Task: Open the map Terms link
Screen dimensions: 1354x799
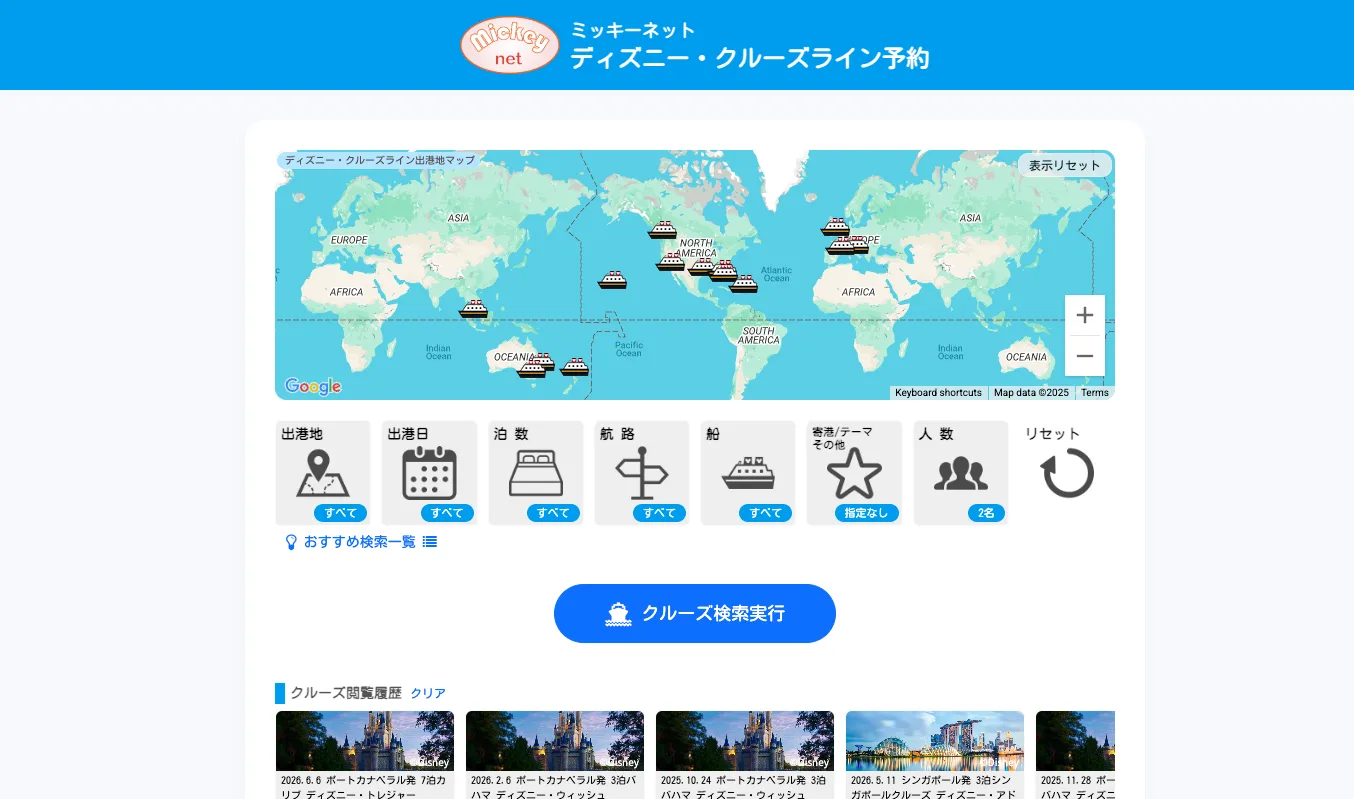Action: tap(1095, 393)
